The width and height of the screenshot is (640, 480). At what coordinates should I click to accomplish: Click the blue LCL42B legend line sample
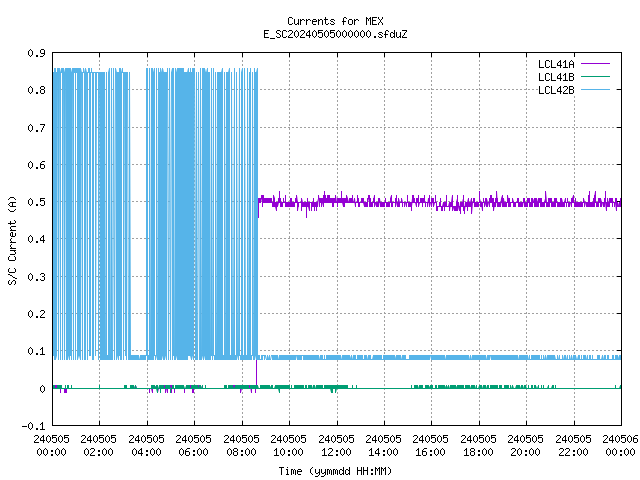click(595, 90)
